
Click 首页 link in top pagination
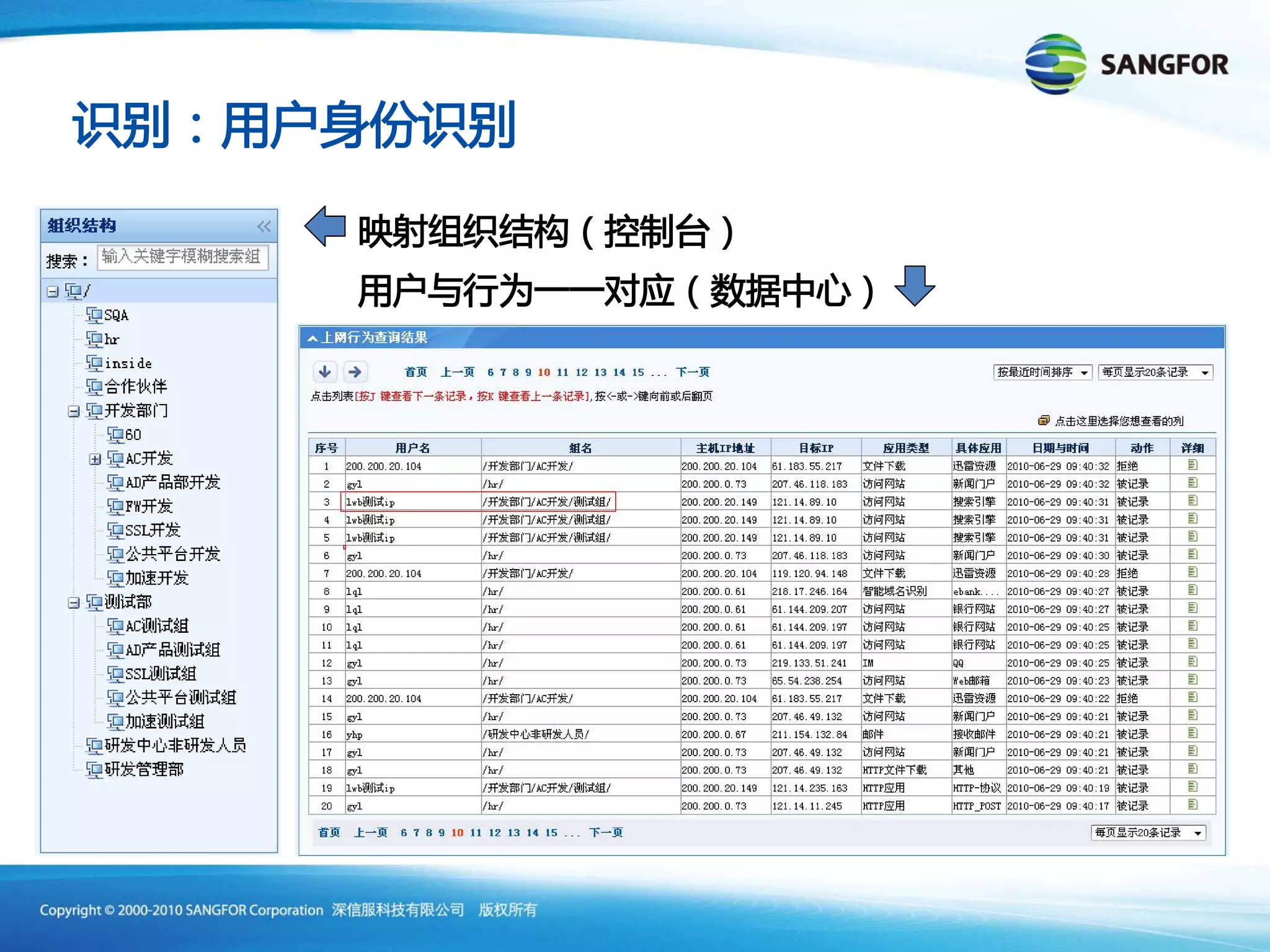point(415,372)
